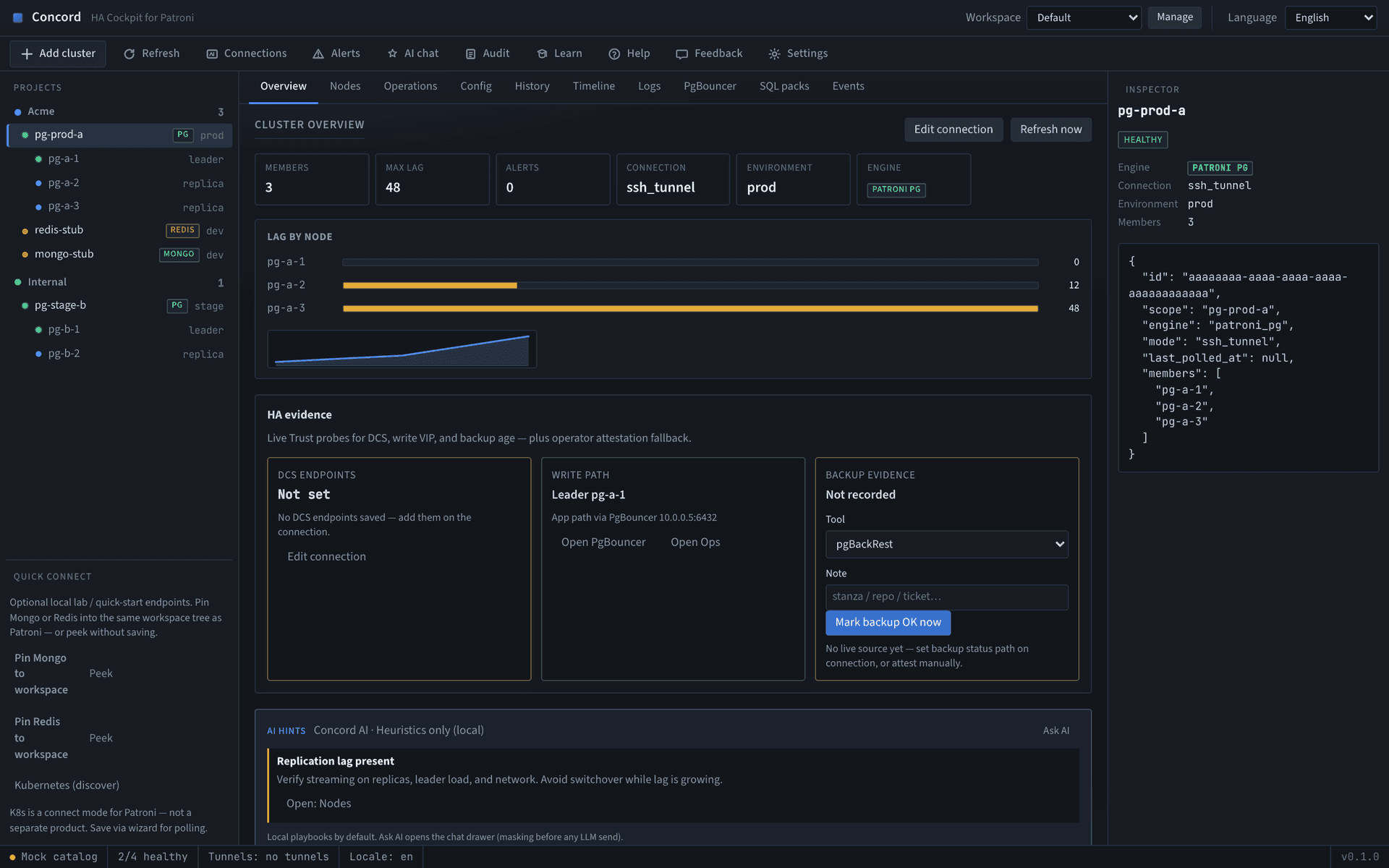This screenshot has height=868, width=1389.
Task: Click Pin Mongo to workspace
Action: [x=41, y=673]
